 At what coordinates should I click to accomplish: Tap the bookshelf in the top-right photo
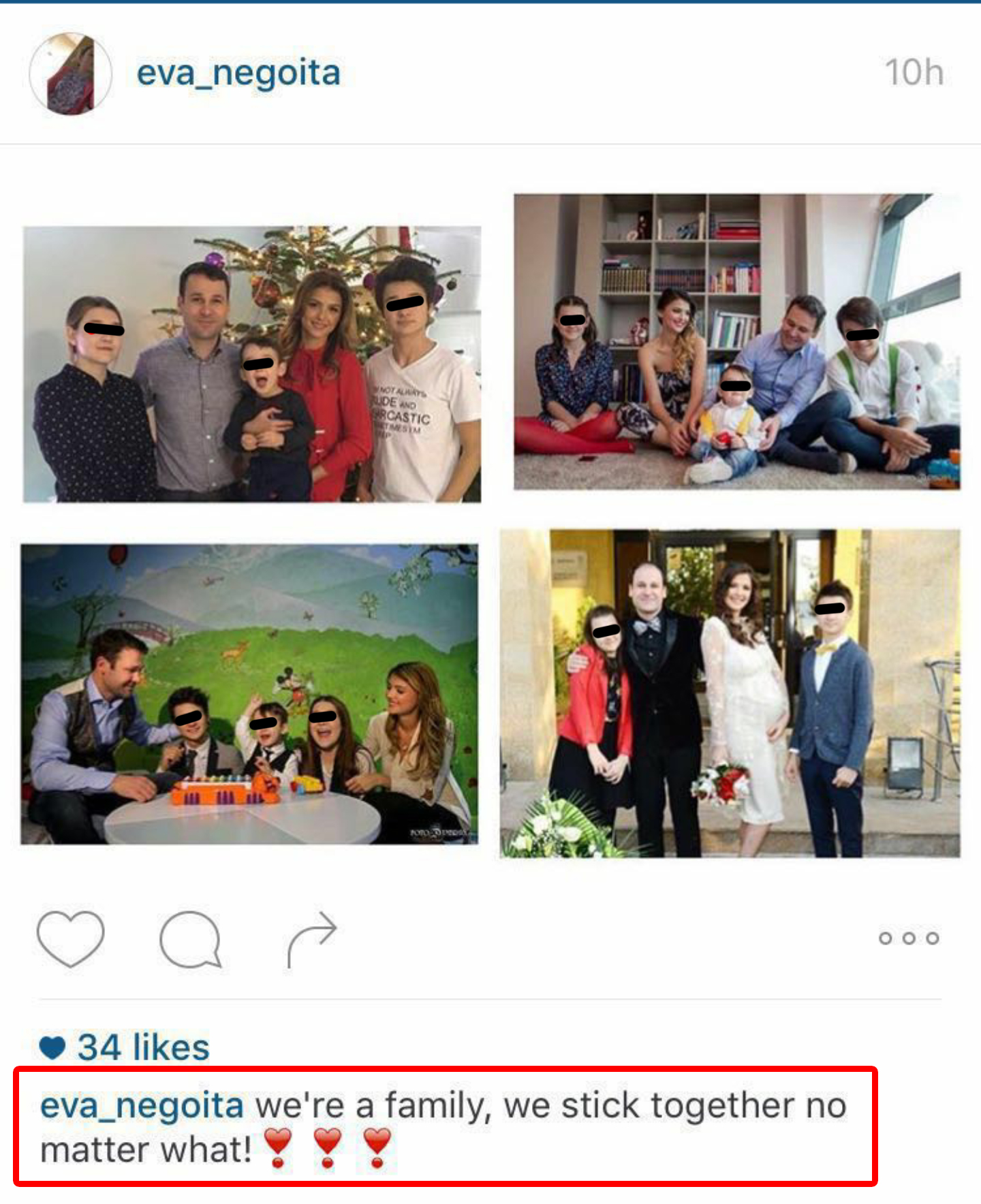tap(681, 272)
